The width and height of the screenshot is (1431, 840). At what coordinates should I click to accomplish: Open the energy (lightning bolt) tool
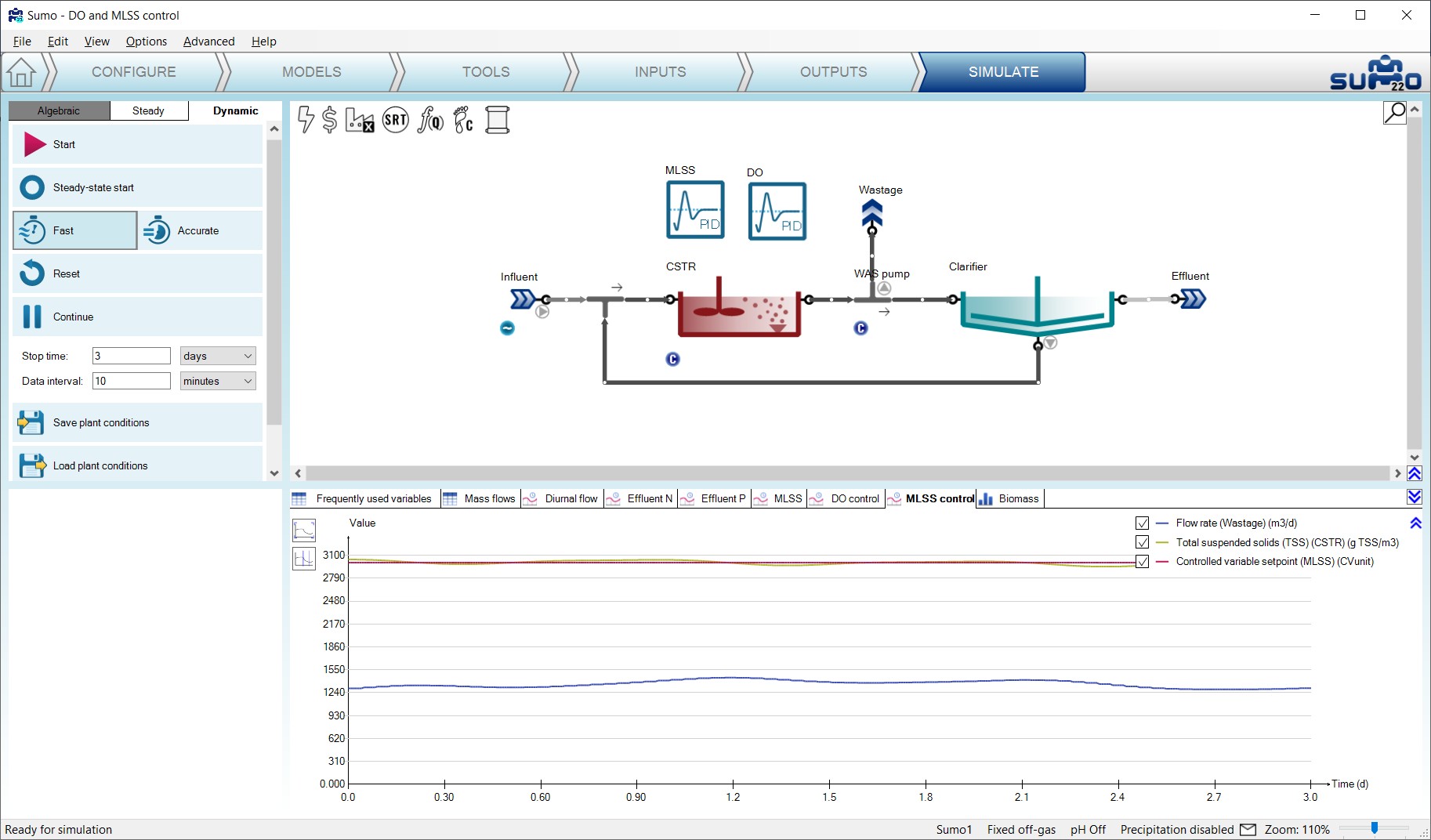point(306,120)
